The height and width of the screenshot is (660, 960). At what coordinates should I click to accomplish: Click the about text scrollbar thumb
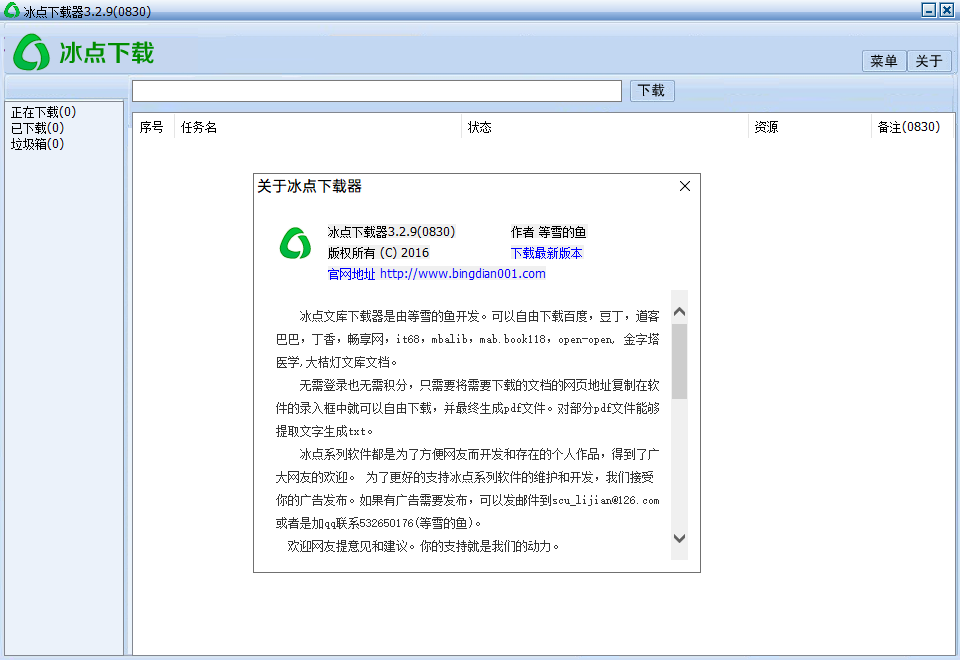pyautogui.click(x=679, y=361)
